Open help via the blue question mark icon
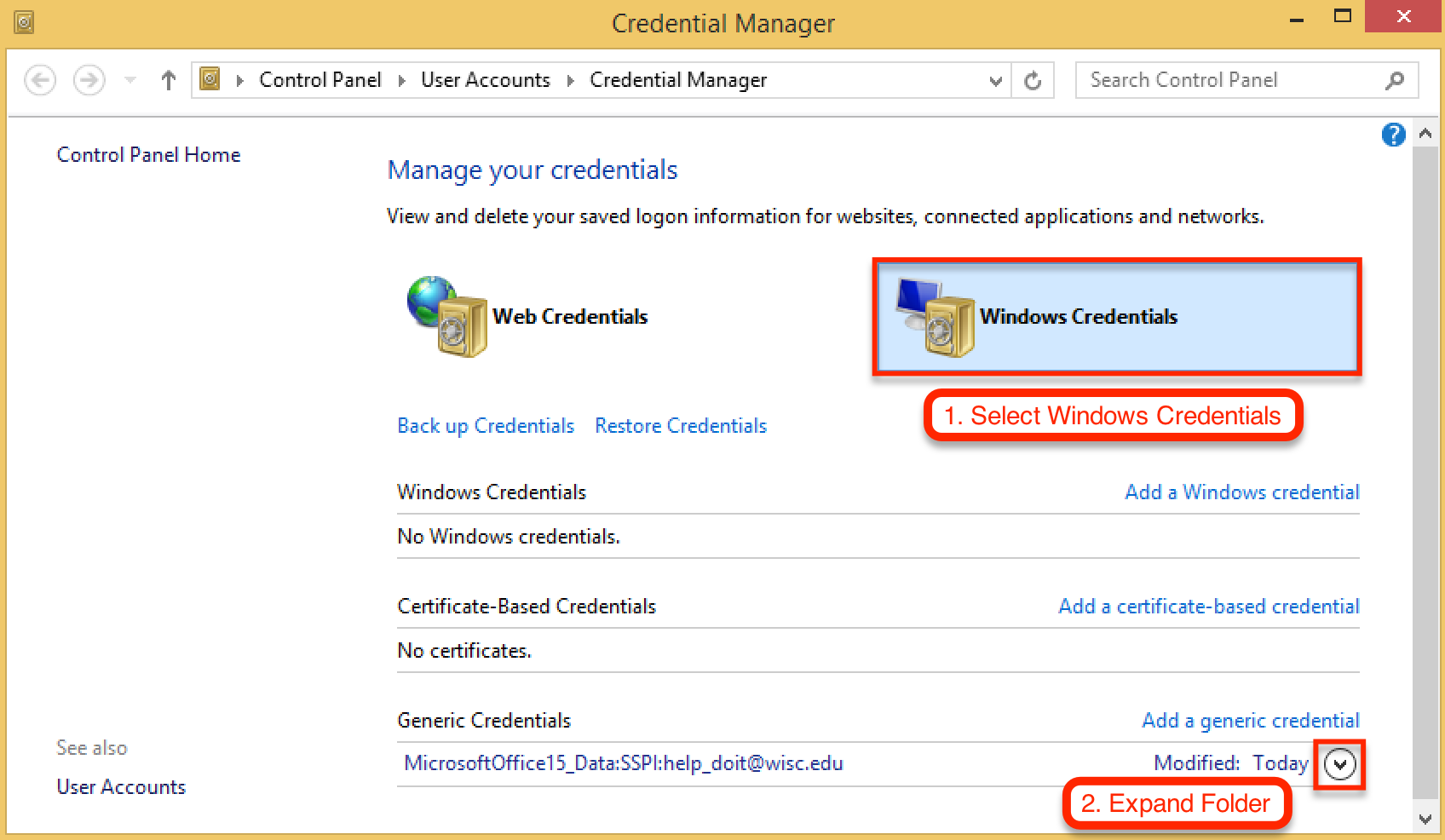The height and width of the screenshot is (840, 1445). 1394,135
